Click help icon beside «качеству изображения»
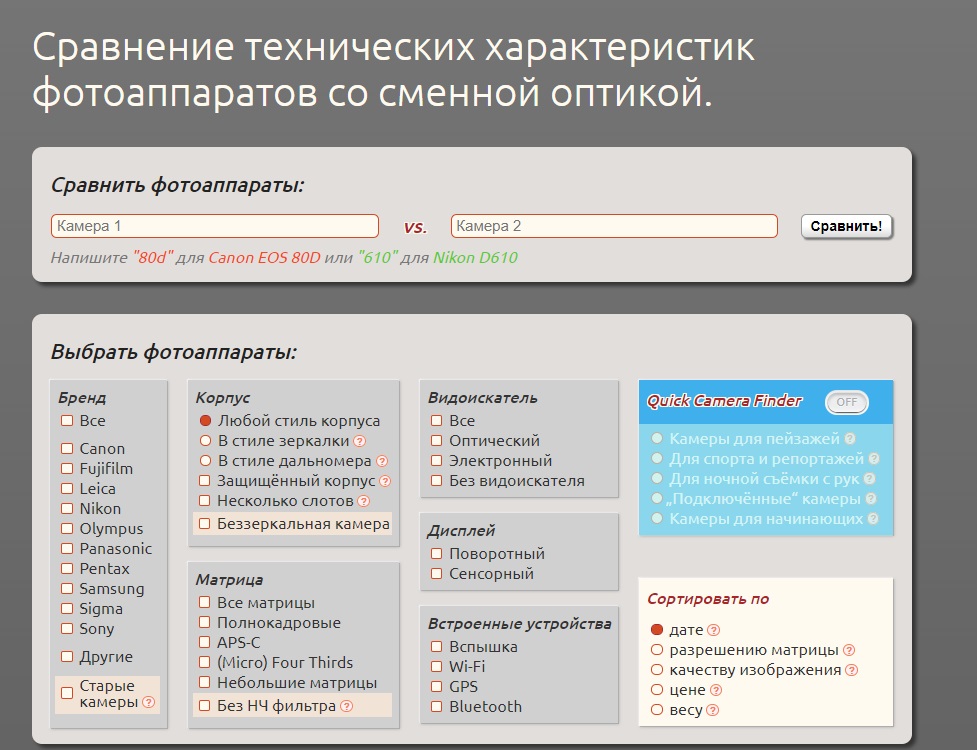This screenshot has height=750, width=977. [851, 670]
